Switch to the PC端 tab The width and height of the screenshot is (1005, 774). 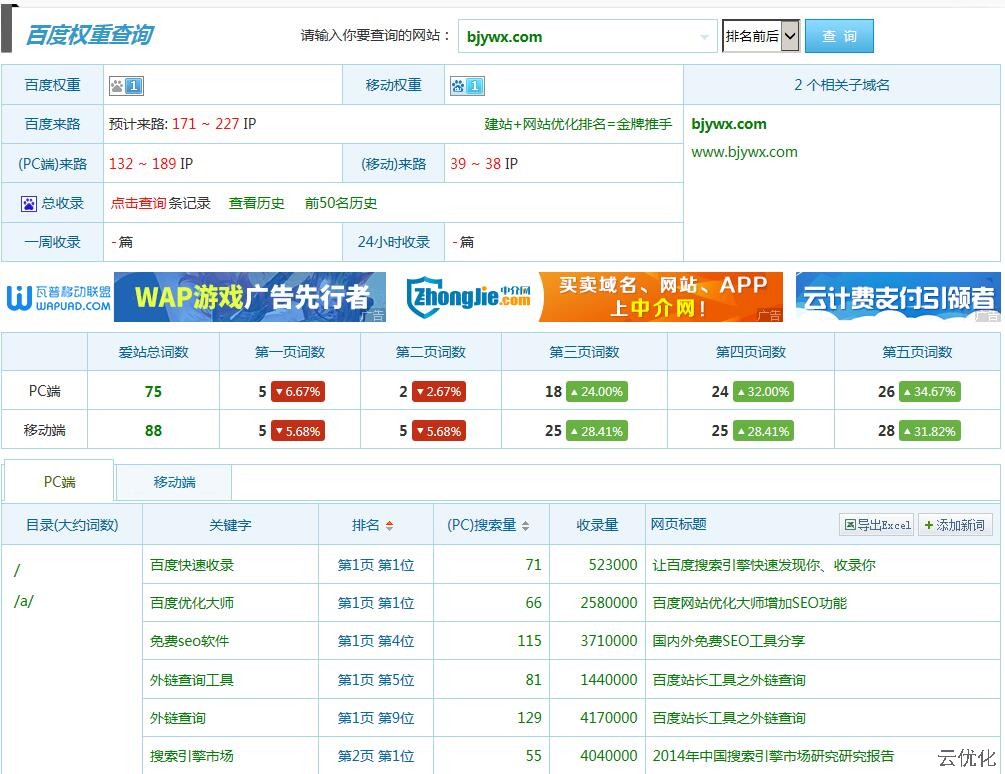[x=59, y=482]
